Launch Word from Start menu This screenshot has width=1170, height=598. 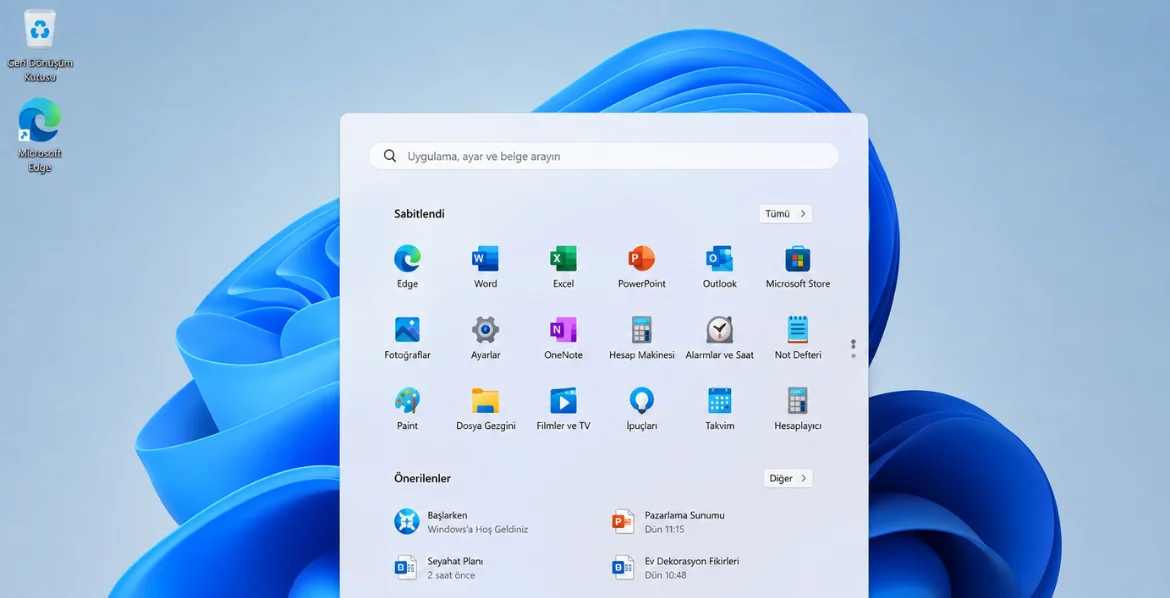click(485, 267)
